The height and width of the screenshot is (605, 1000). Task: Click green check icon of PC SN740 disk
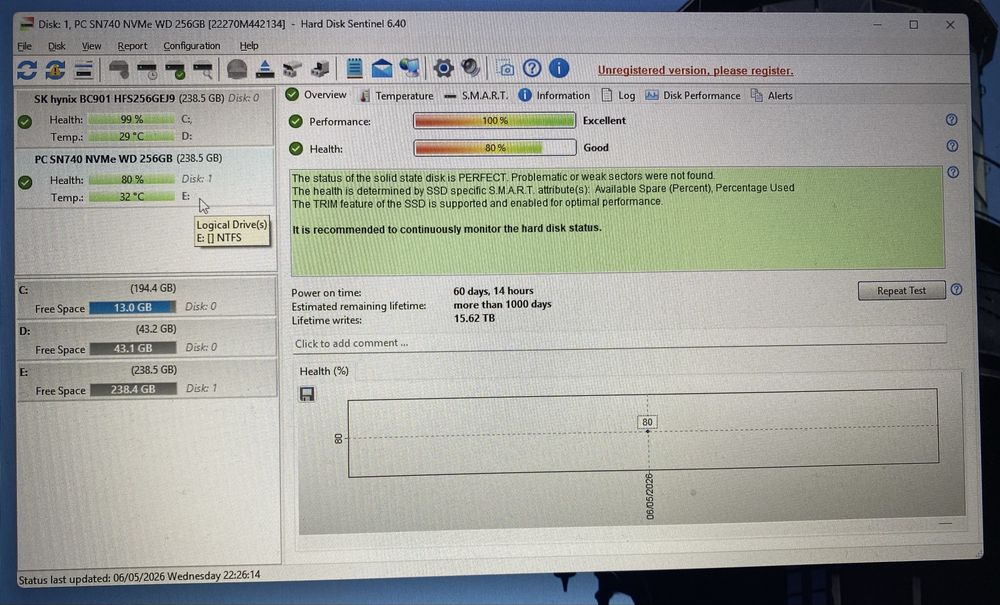(25, 182)
